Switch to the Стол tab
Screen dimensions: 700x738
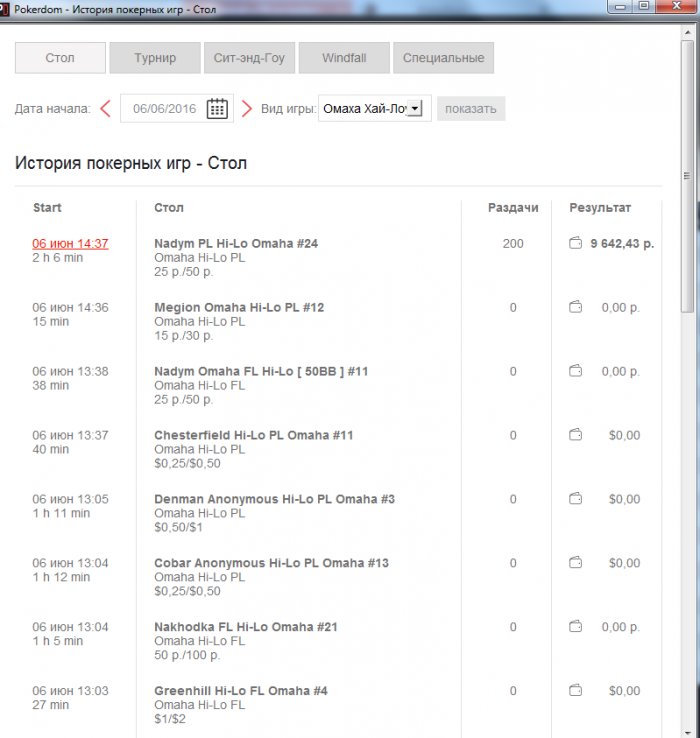60,58
